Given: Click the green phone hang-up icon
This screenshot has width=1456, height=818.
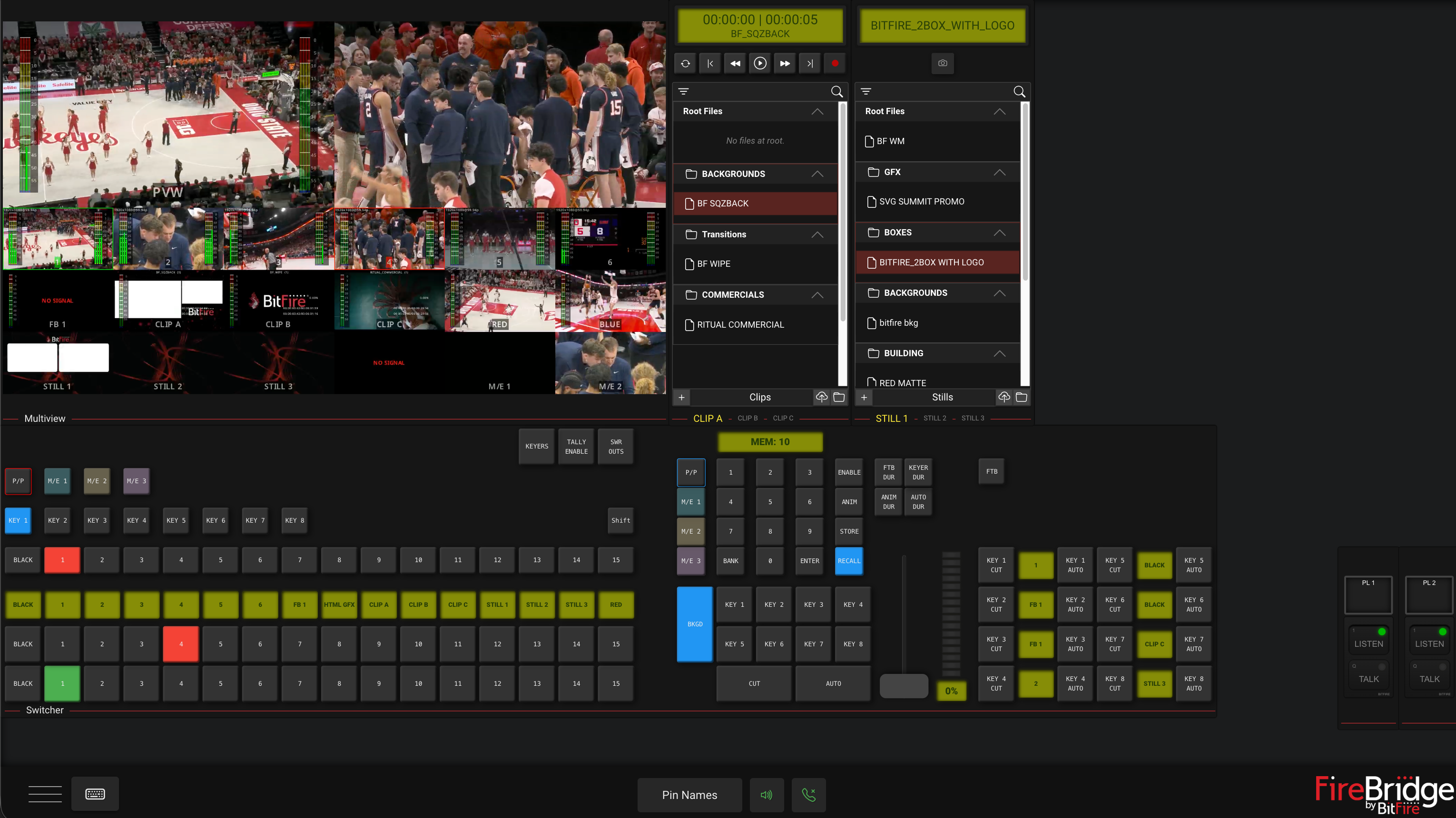Looking at the screenshot, I should coord(809,795).
